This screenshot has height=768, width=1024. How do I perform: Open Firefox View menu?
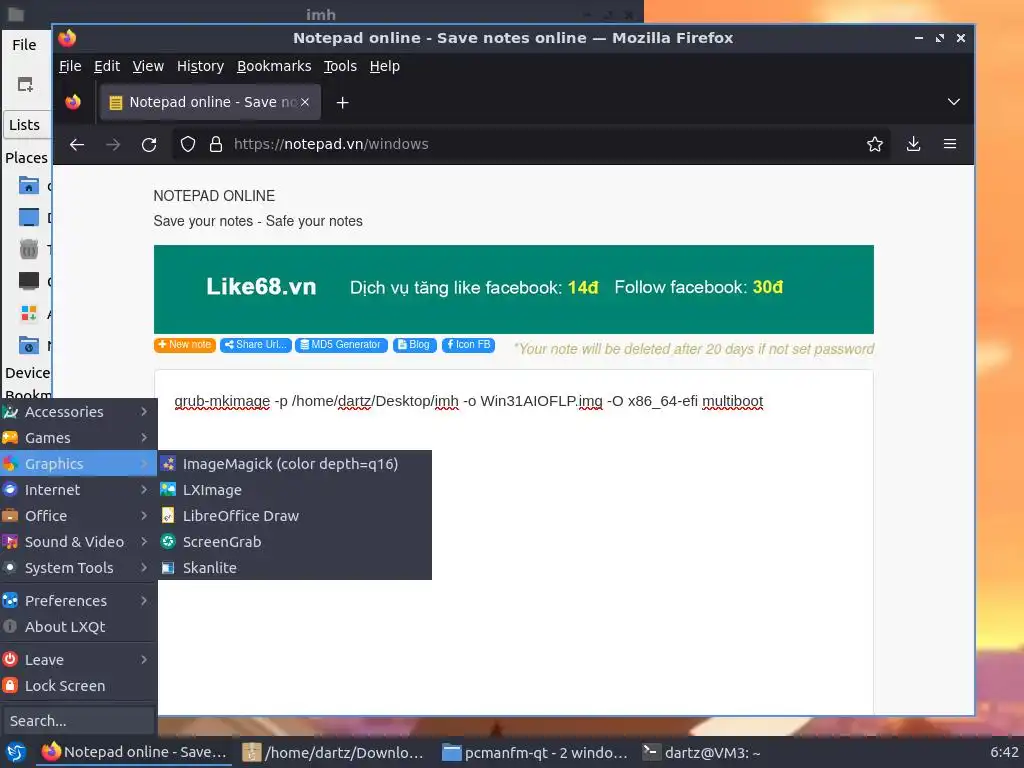point(148,67)
